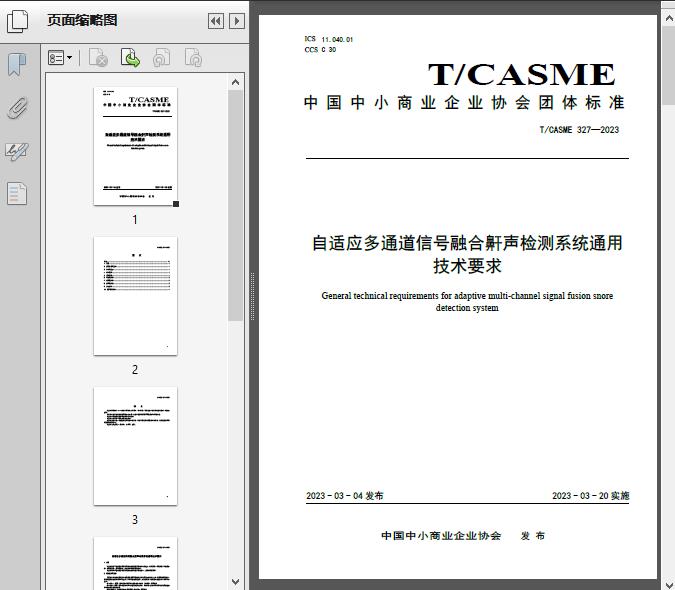This screenshot has width=675, height=590.
Task: Open the document content panel icon
Action: 17,194
